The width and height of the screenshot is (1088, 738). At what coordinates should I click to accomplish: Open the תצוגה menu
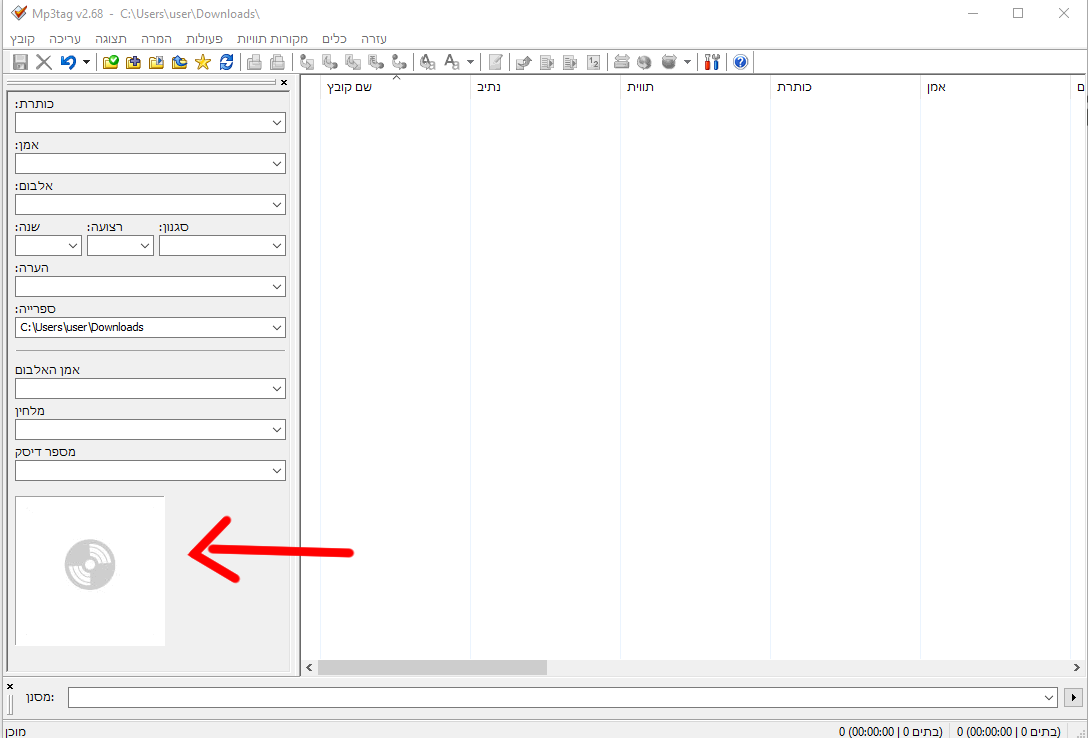[x=111, y=39]
